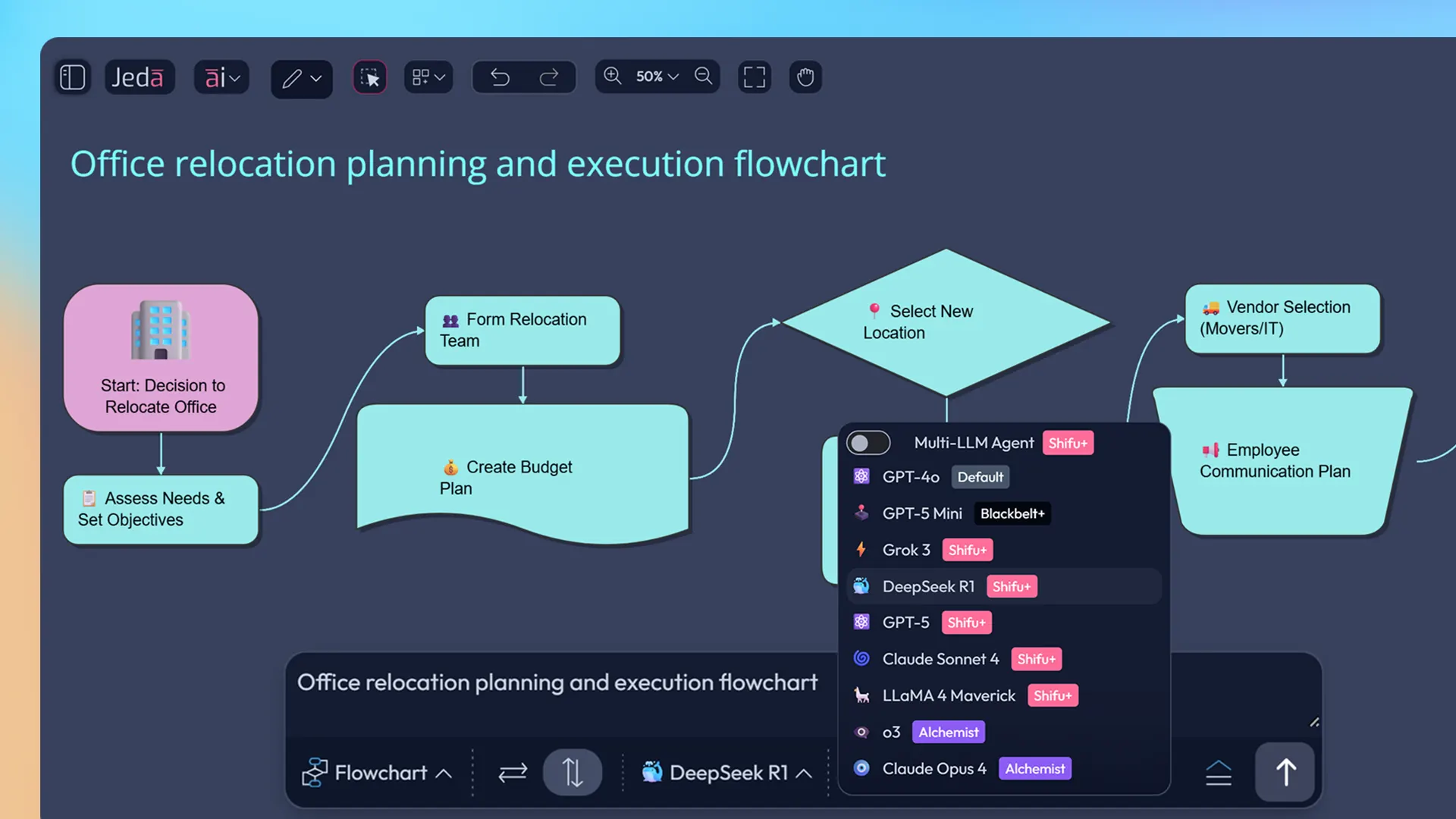Open the sidebar panel icon top-left
The height and width of the screenshot is (819, 1456).
(72, 77)
